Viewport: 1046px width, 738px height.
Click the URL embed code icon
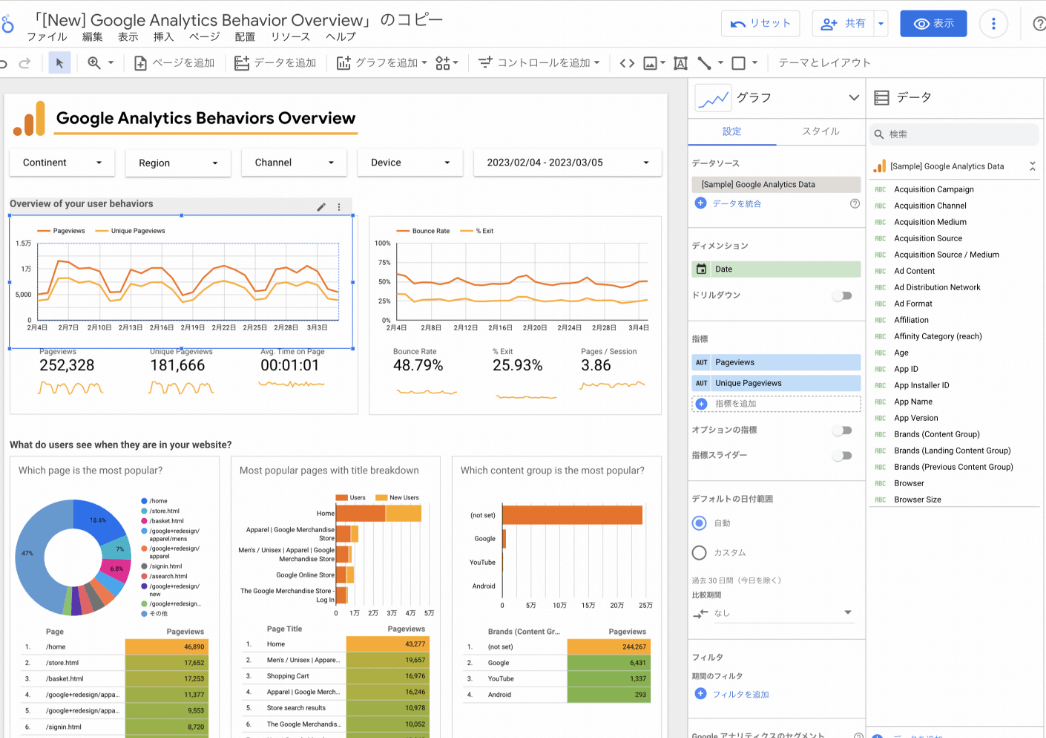click(x=627, y=63)
